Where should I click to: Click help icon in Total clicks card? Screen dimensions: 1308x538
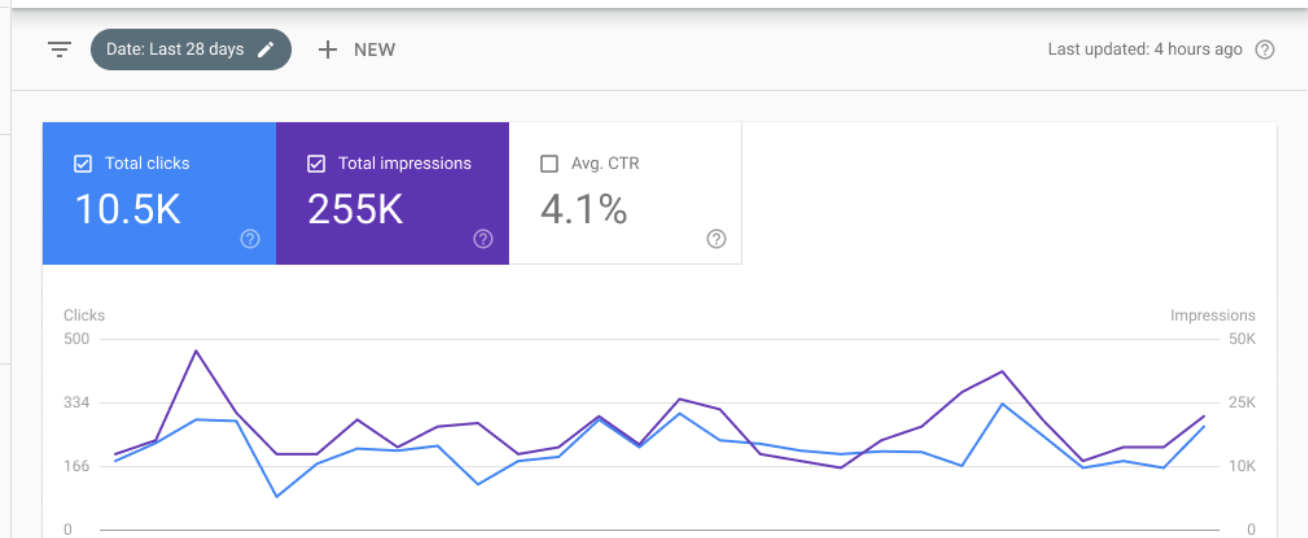[250, 239]
